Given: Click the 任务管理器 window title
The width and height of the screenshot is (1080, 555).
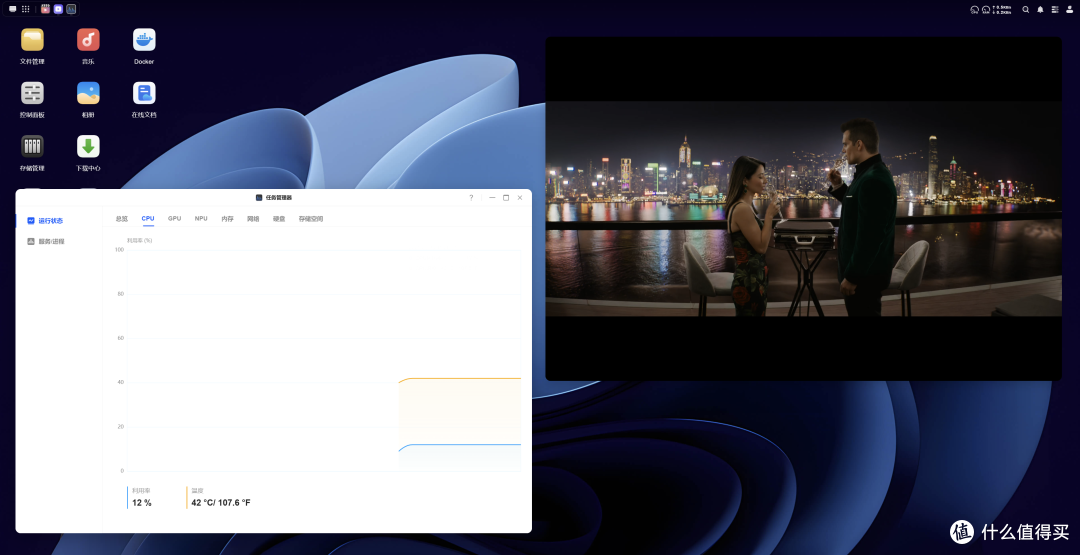Looking at the screenshot, I should coord(278,198).
